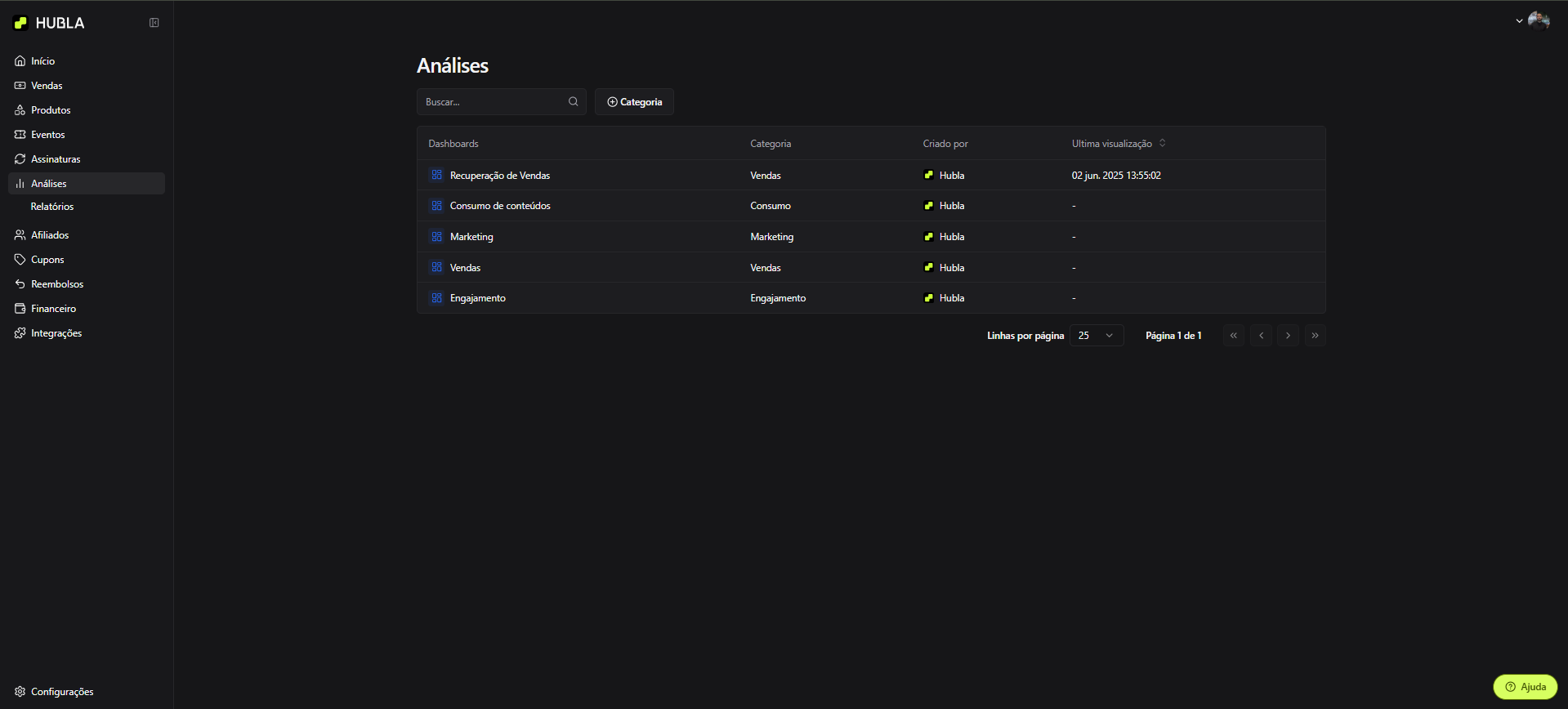The height and width of the screenshot is (709, 1568).
Task: Click the Assinaturas refresh icon
Action: pyautogui.click(x=20, y=159)
